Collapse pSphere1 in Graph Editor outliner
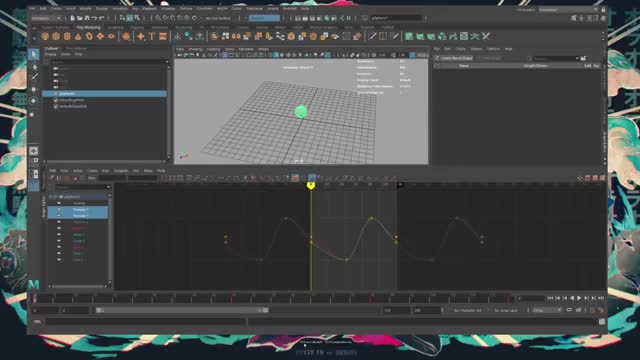640x360 pixels. click(x=51, y=197)
